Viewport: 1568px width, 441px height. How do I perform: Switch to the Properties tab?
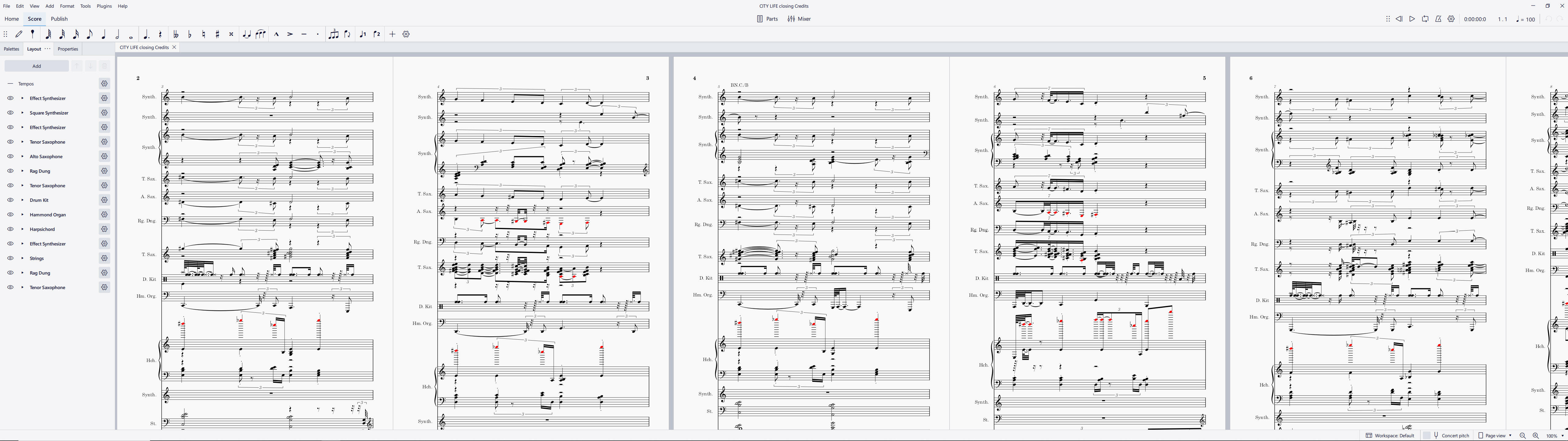(68, 49)
